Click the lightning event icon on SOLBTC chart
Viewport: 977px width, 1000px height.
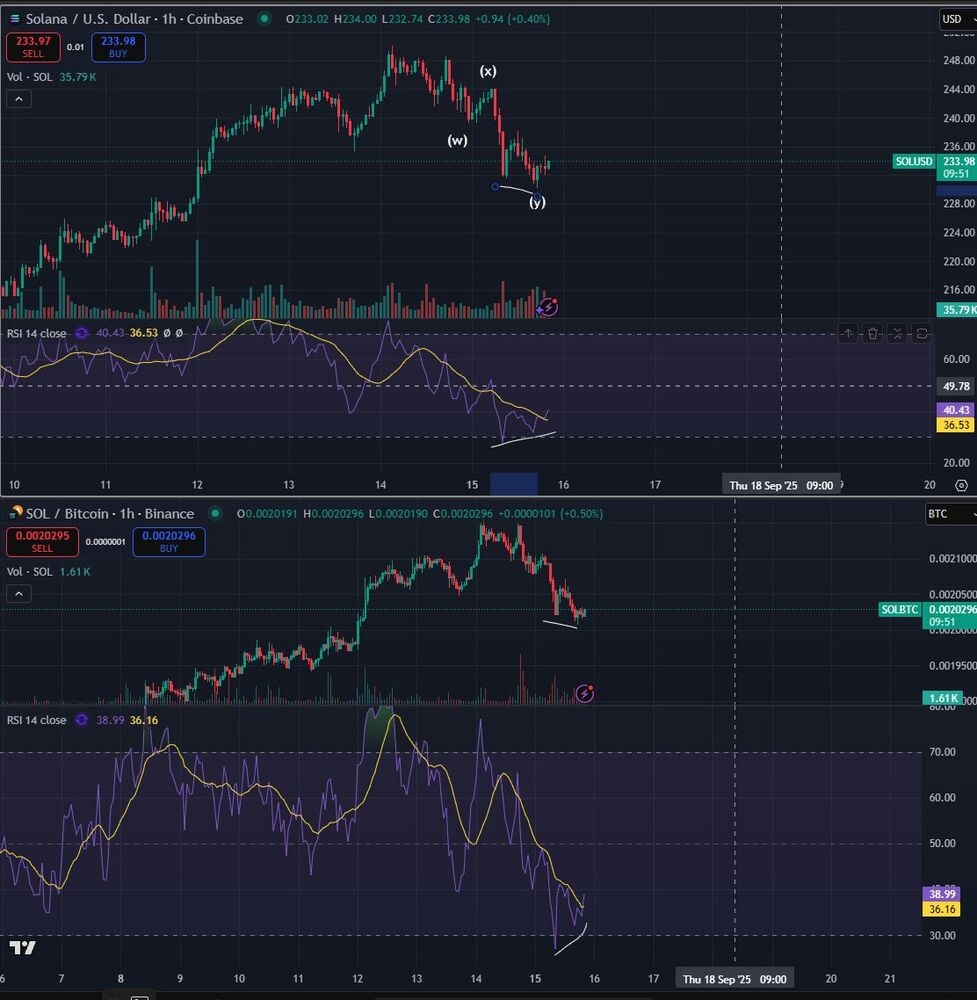[x=585, y=693]
